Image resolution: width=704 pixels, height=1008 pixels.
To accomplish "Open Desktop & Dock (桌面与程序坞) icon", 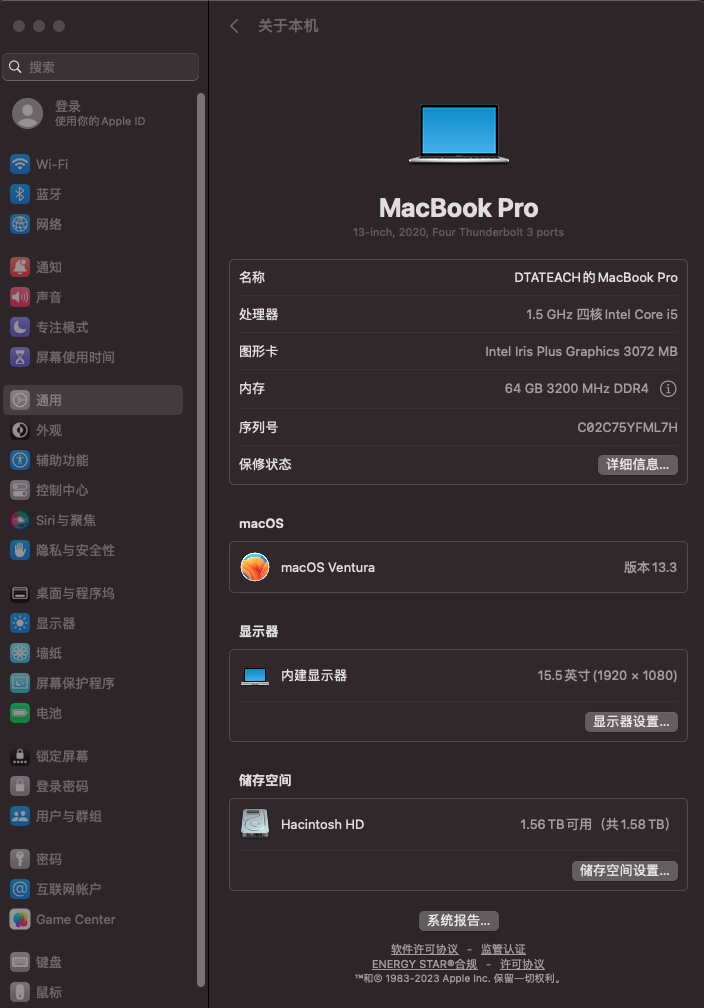I will pyautogui.click(x=20, y=593).
